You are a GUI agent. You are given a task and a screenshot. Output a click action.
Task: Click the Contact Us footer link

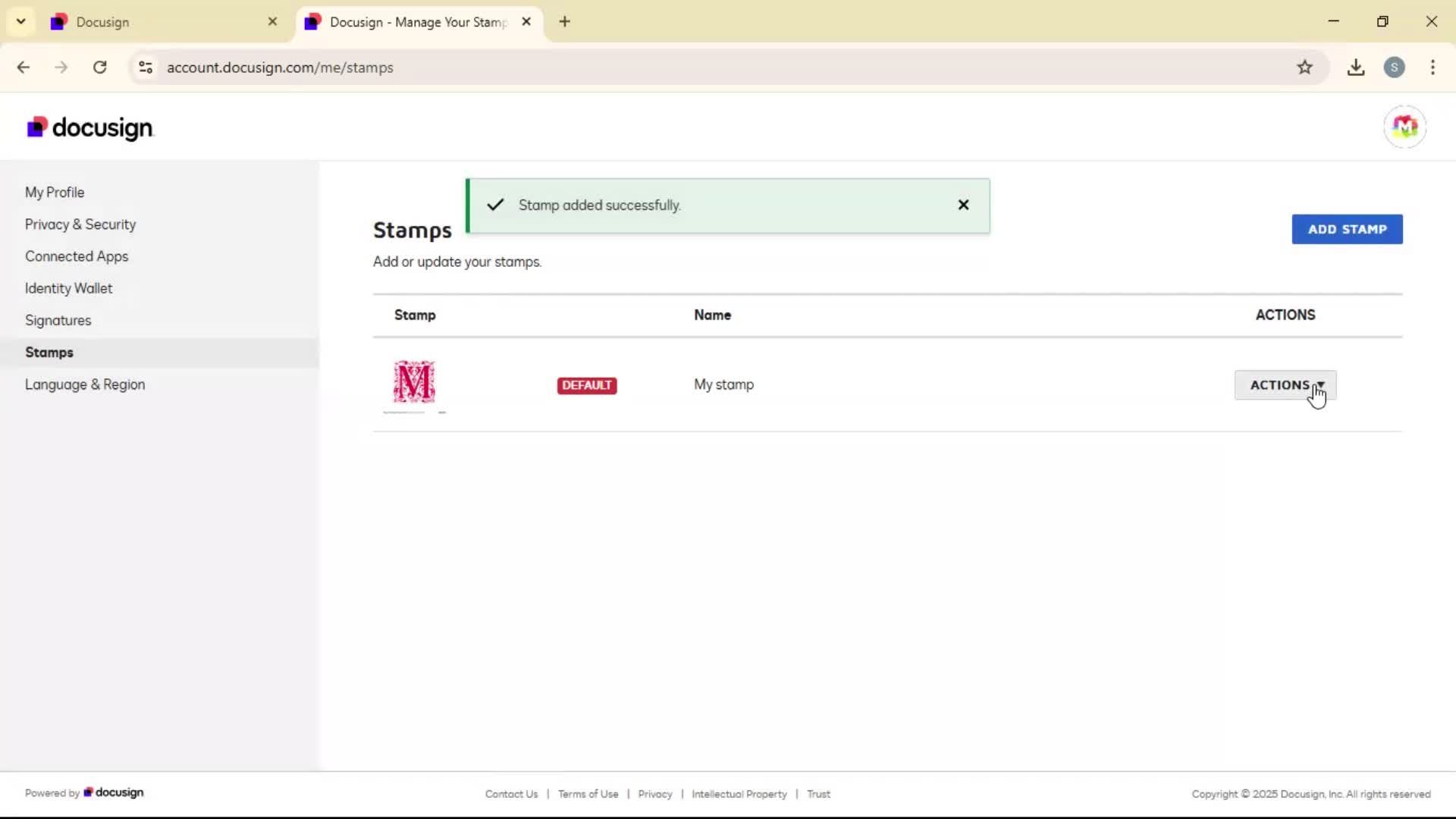(x=511, y=794)
